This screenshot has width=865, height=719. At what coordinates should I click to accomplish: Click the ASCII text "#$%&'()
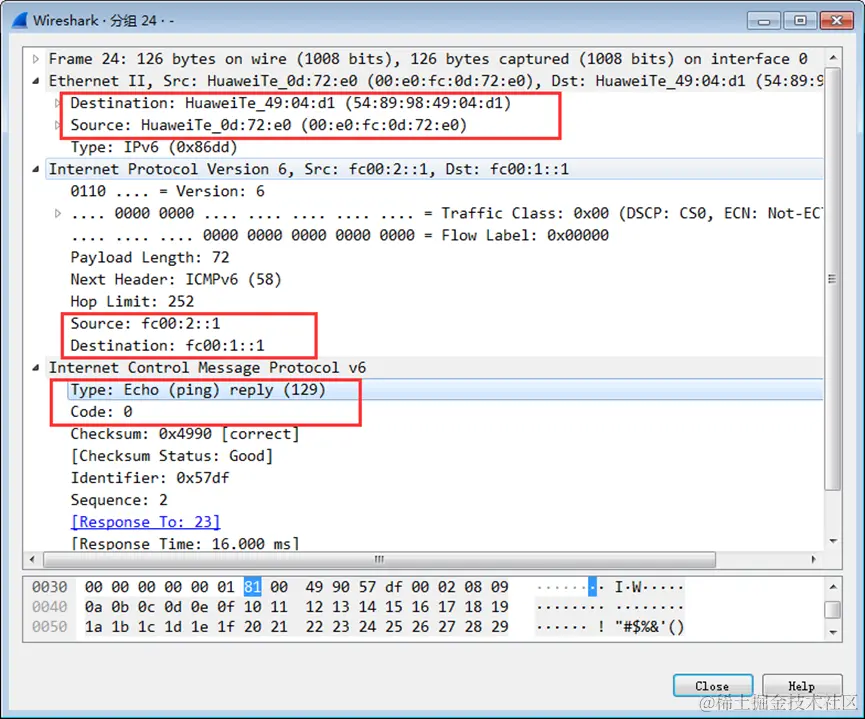click(649, 627)
